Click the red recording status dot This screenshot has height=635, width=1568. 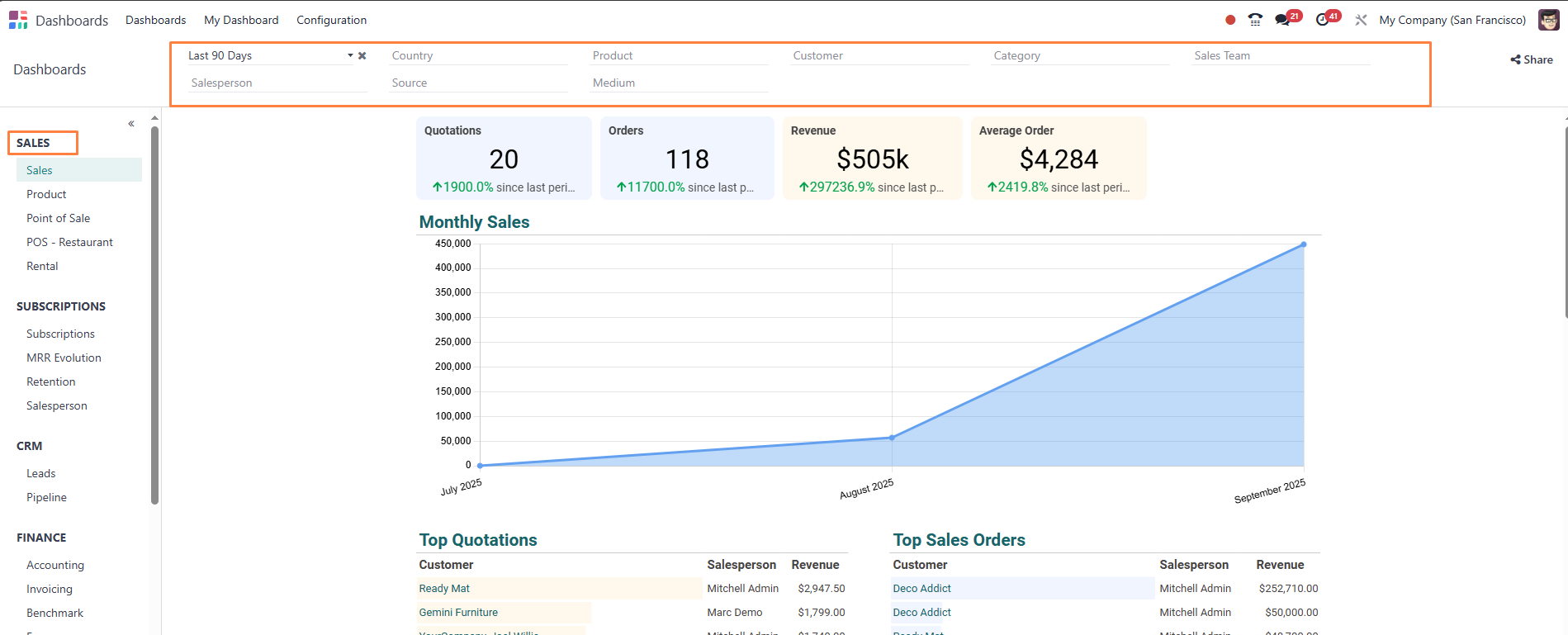pos(1230,20)
